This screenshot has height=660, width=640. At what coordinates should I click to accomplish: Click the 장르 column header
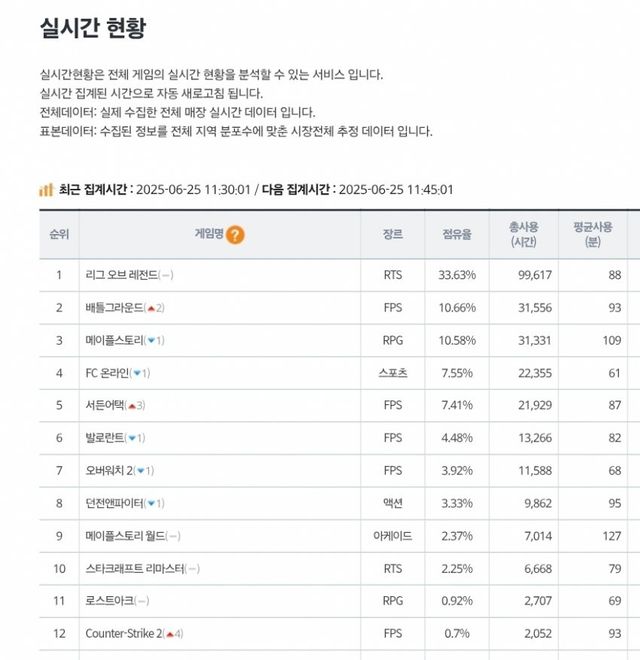pos(392,235)
